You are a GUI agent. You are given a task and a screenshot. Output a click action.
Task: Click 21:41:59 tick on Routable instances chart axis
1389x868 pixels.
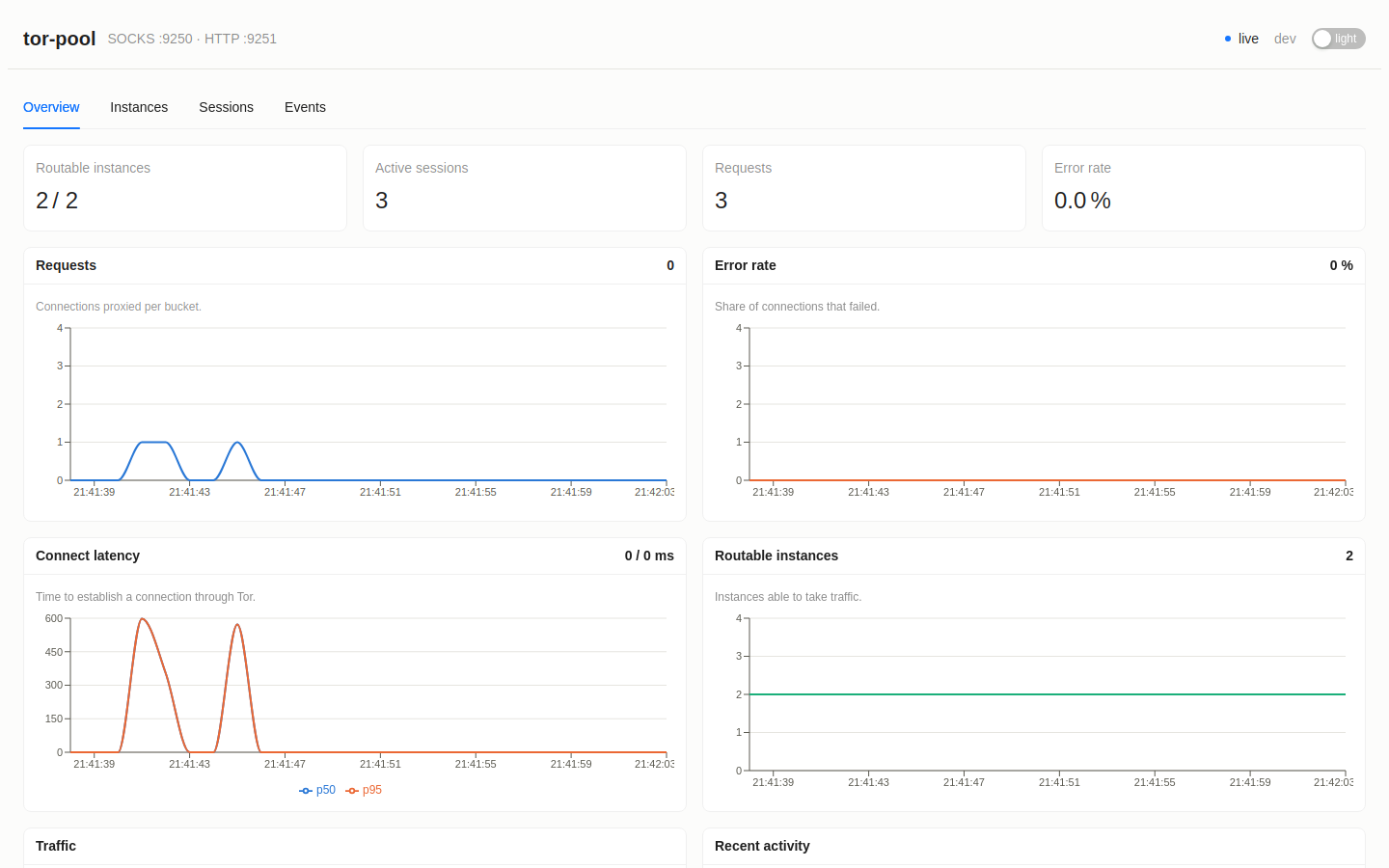click(x=1250, y=782)
